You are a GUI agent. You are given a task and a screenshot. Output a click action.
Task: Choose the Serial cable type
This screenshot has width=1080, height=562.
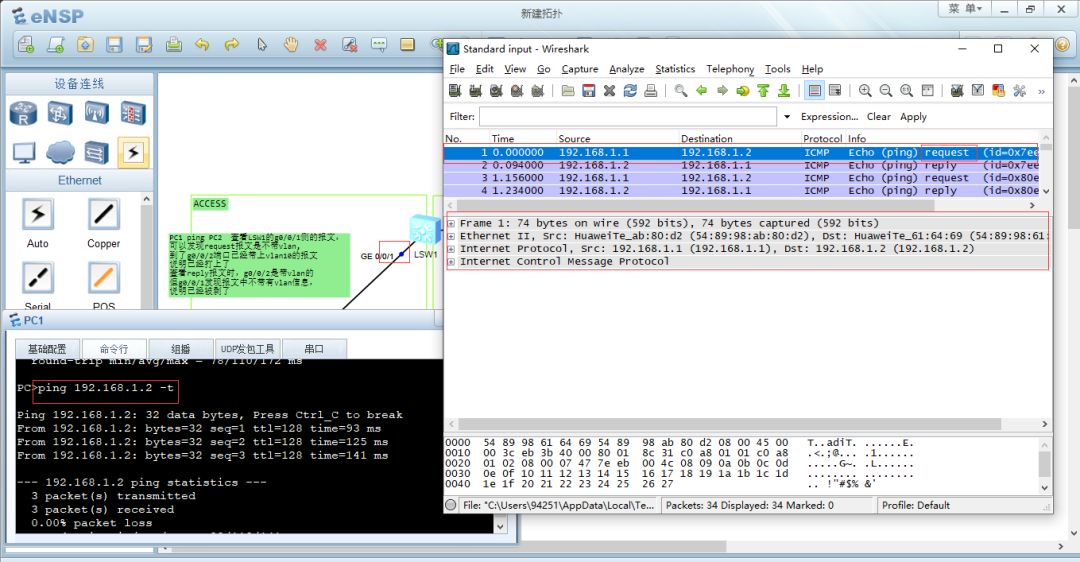(38, 278)
